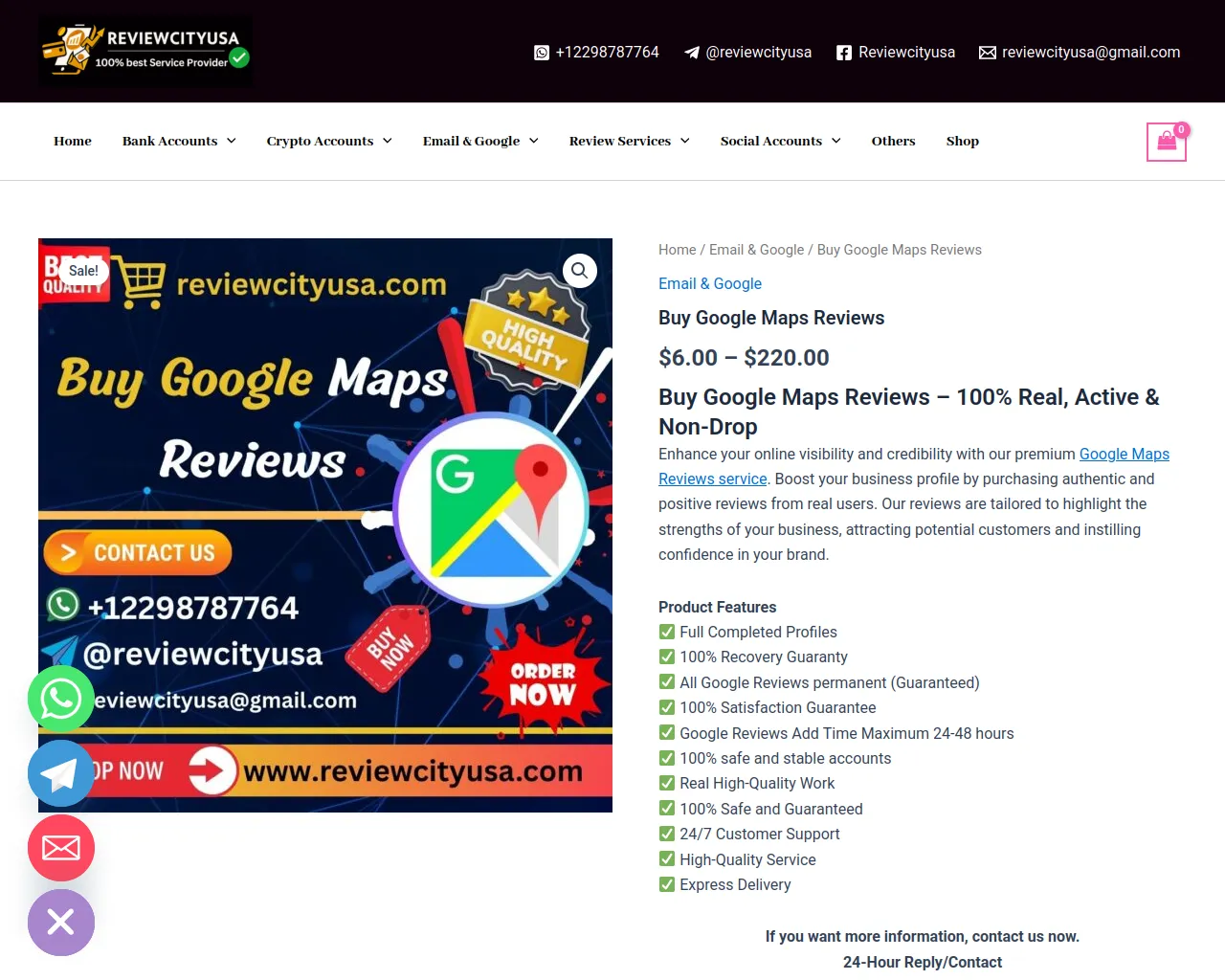Image resolution: width=1225 pixels, height=980 pixels.
Task: Click phone number +12298787764 in header
Action: (608, 53)
